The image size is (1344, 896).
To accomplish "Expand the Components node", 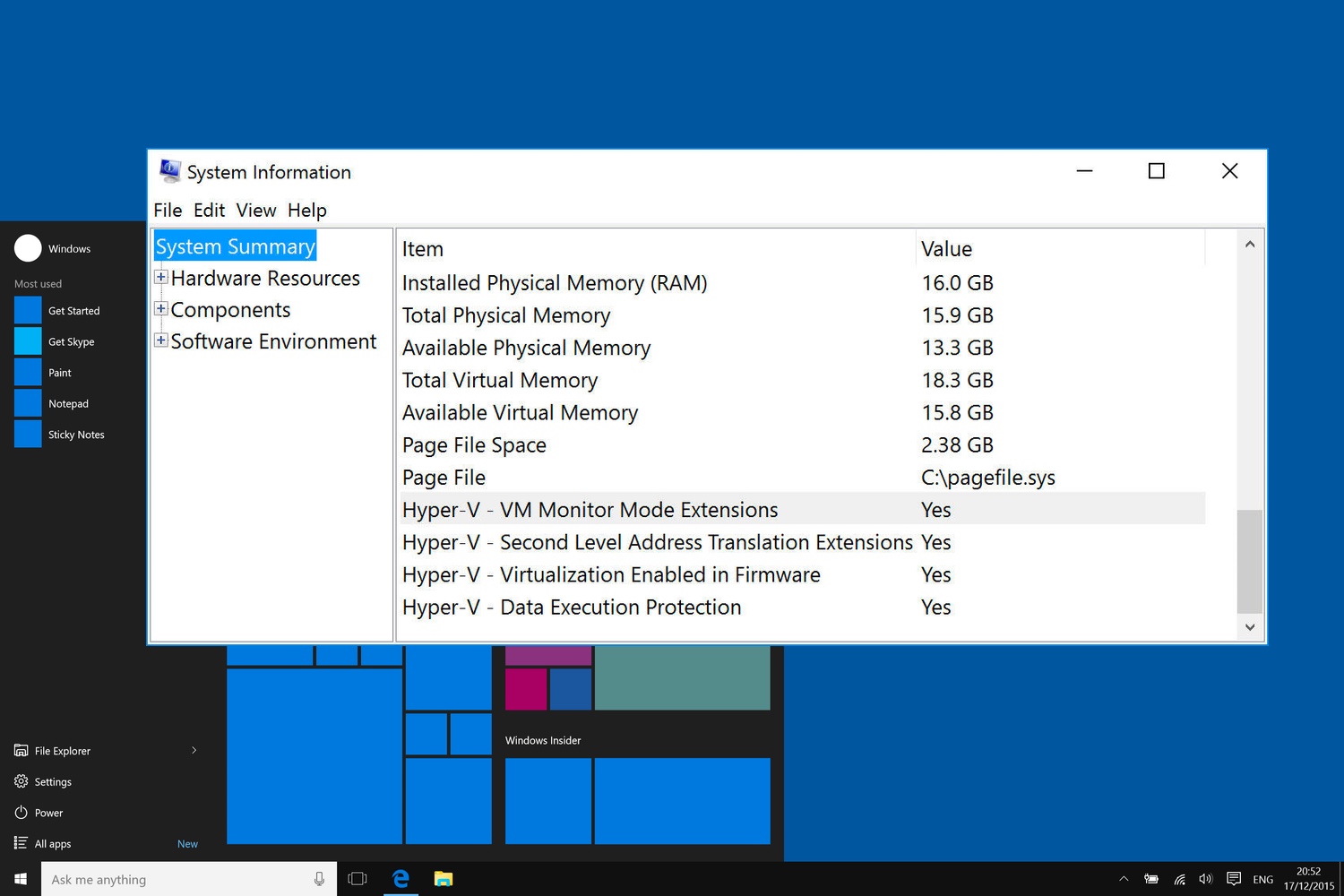I will tap(161, 309).
